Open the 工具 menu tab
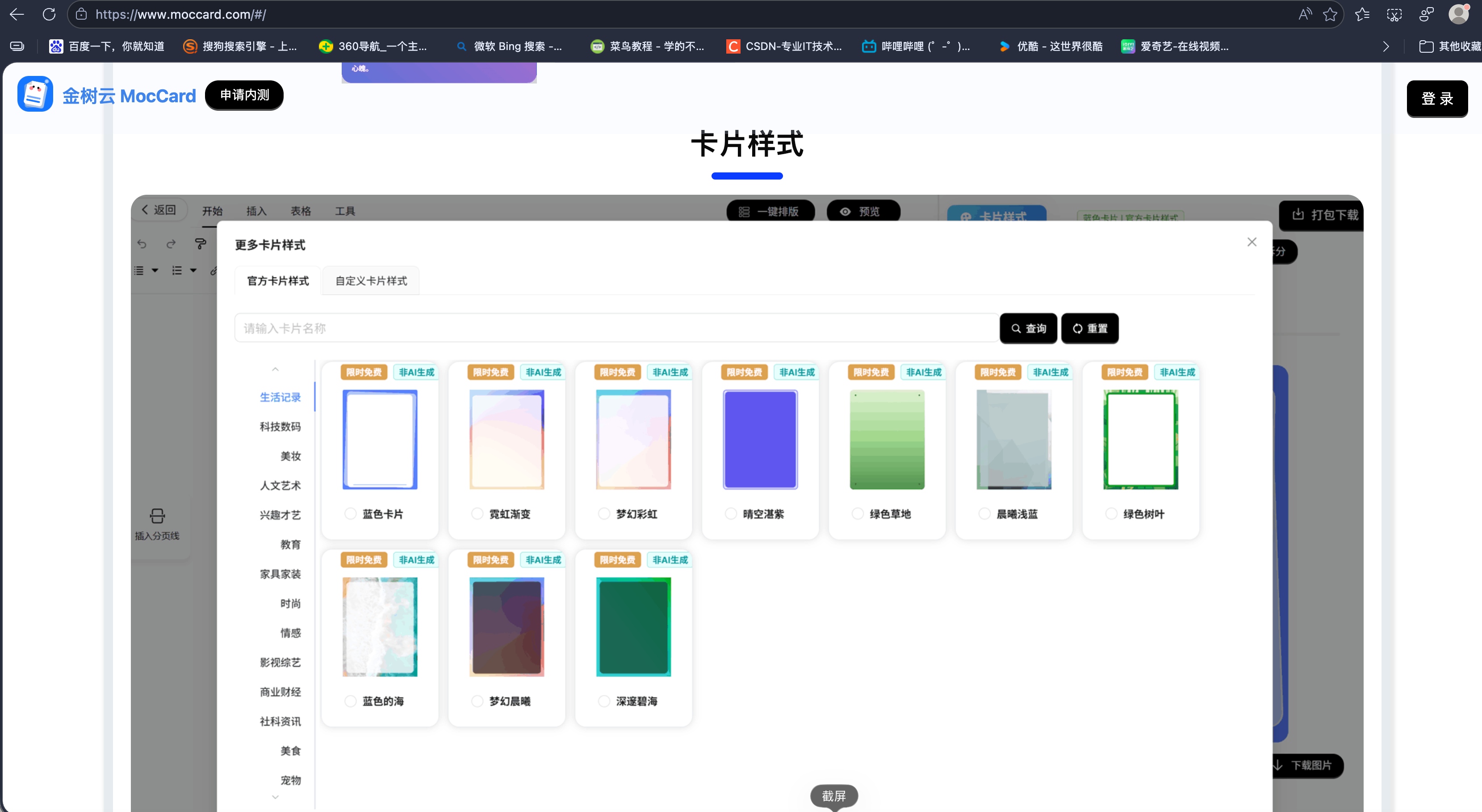1482x812 pixels. tap(345, 211)
